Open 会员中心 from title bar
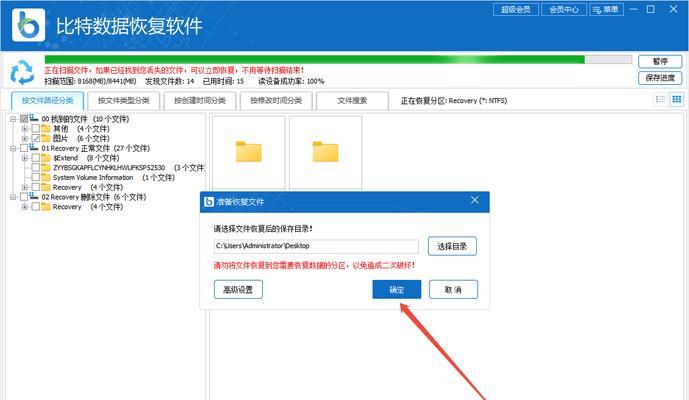Viewport: 689px width, 400px height. (x=564, y=9)
